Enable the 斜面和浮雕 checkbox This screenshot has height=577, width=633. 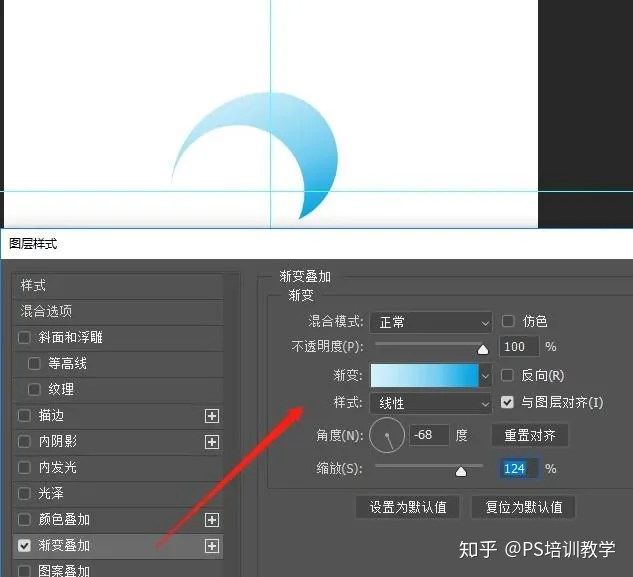click(x=24, y=338)
